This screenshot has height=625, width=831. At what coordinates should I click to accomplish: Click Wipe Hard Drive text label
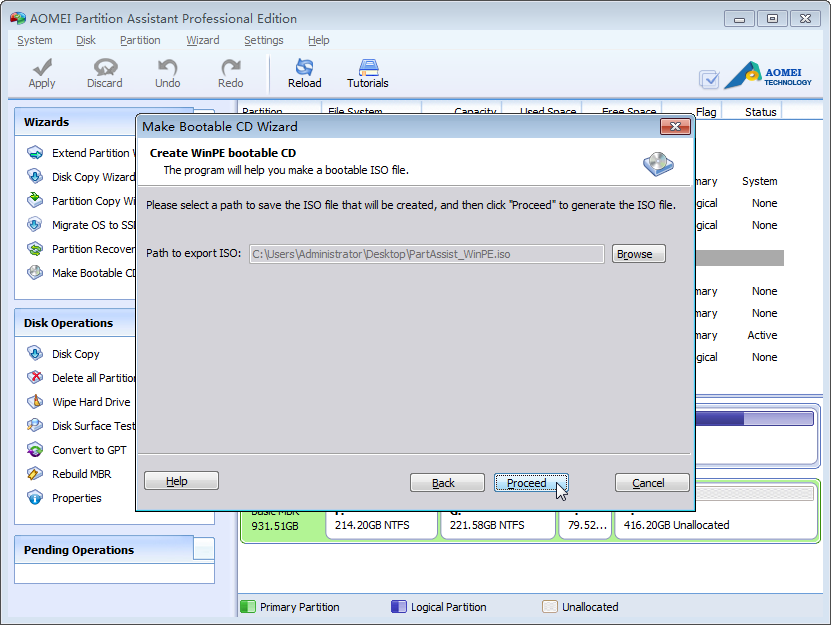pos(91,402)
